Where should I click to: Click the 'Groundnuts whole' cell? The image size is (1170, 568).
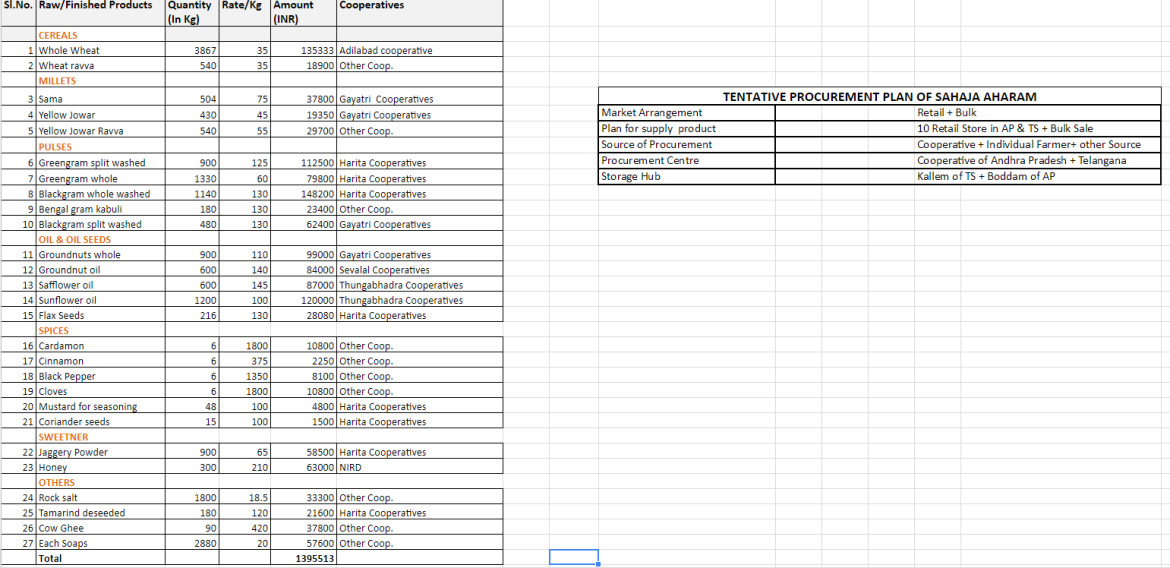pos(100,255)
